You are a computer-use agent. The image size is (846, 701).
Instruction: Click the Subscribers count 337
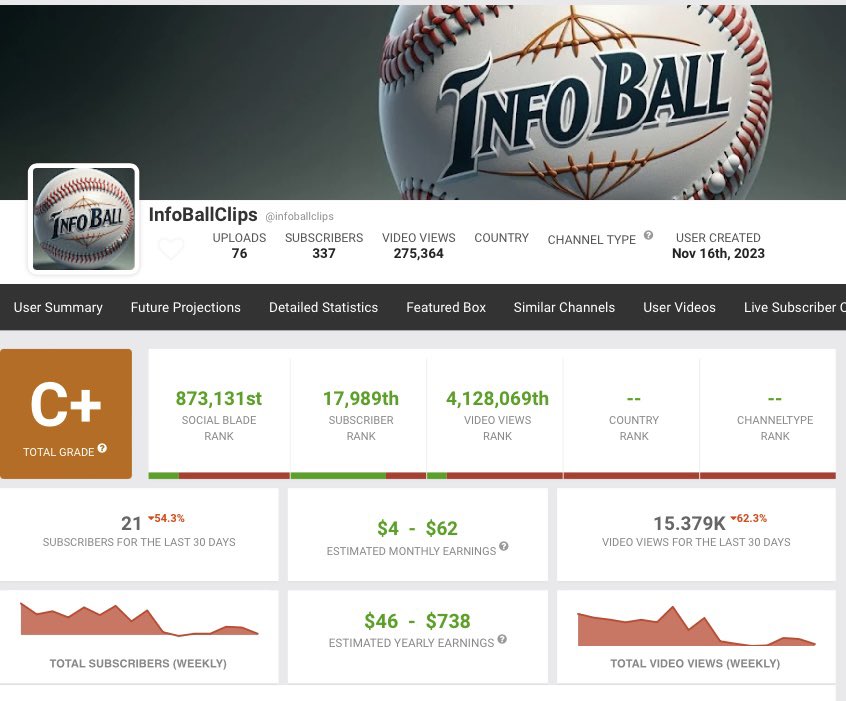point(324,253)
